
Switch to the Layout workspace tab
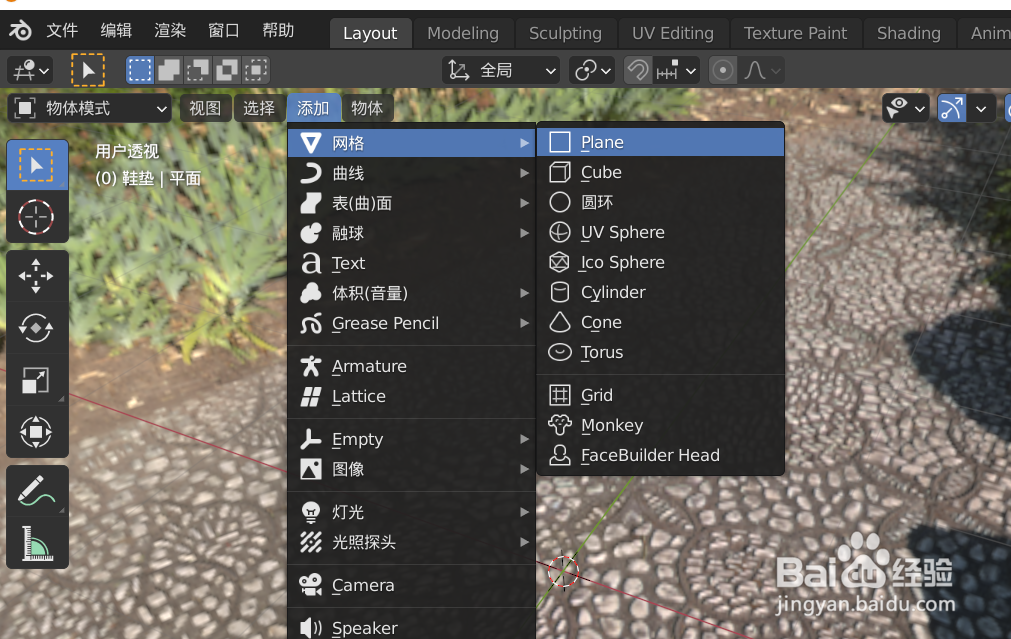click(370, 34)
